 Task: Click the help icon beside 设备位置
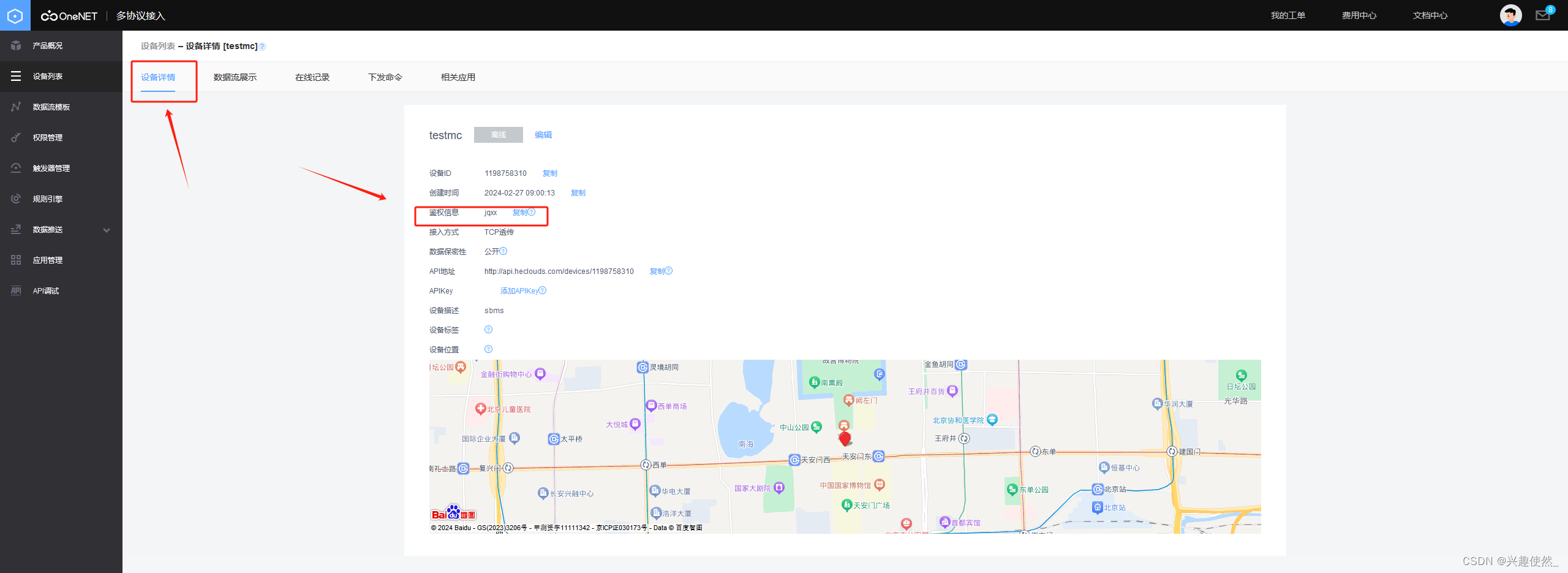488,349
